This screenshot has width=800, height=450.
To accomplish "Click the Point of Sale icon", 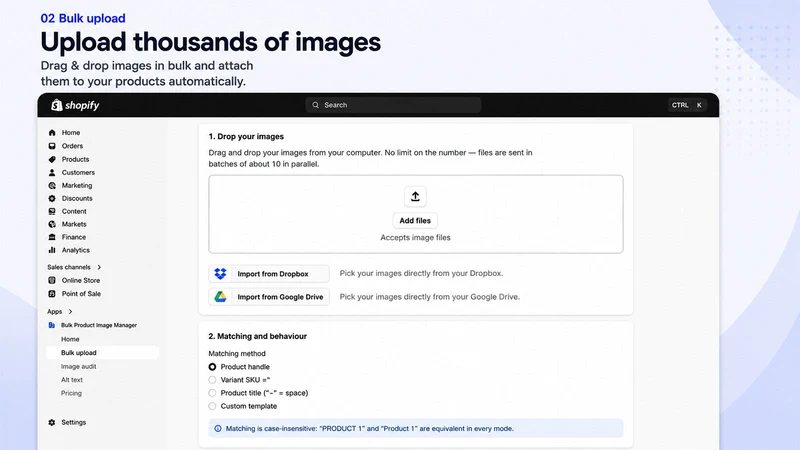I will click(52, 294).
